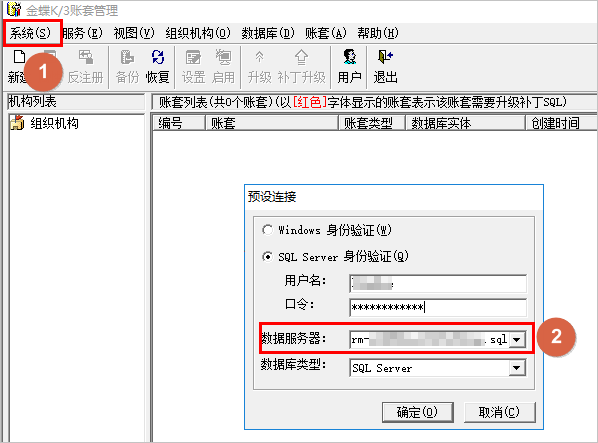Click the 恢复 restore toolbar icon
This screenshot has height=443, width=598.
(158, 67)
